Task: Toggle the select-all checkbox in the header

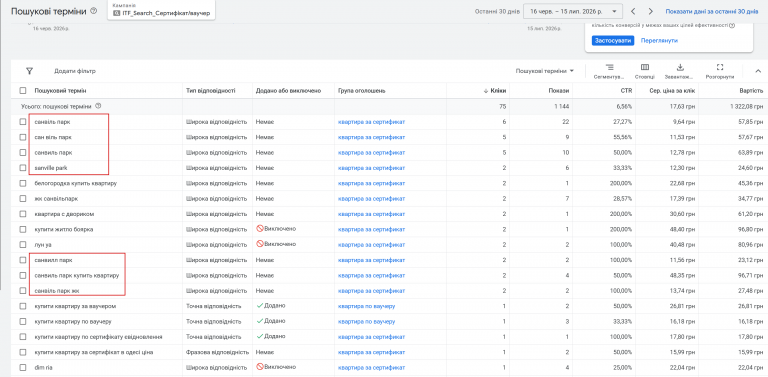Action: point(23,91)
